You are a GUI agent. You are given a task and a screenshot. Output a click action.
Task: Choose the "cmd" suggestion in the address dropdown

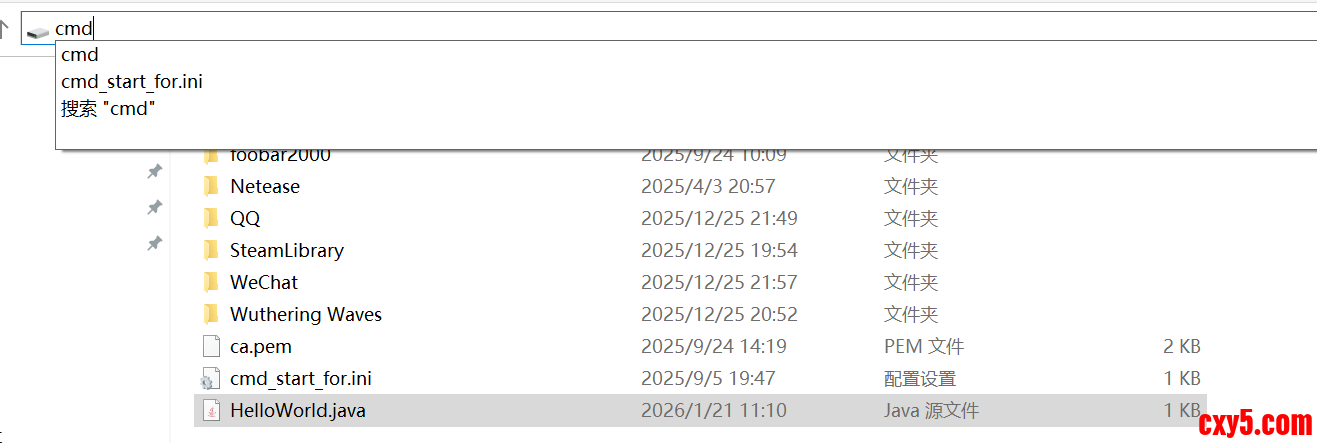[x=79, y=55]
